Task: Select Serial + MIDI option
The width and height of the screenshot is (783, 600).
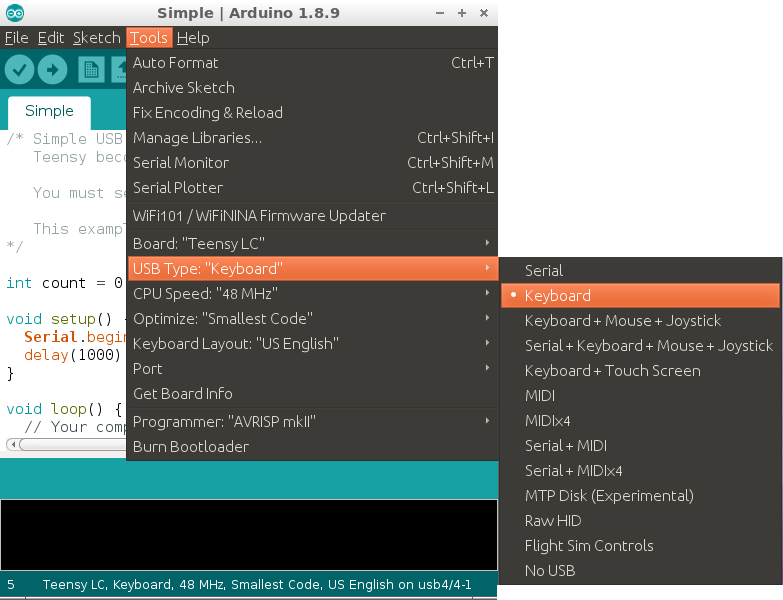Action: 640,445
